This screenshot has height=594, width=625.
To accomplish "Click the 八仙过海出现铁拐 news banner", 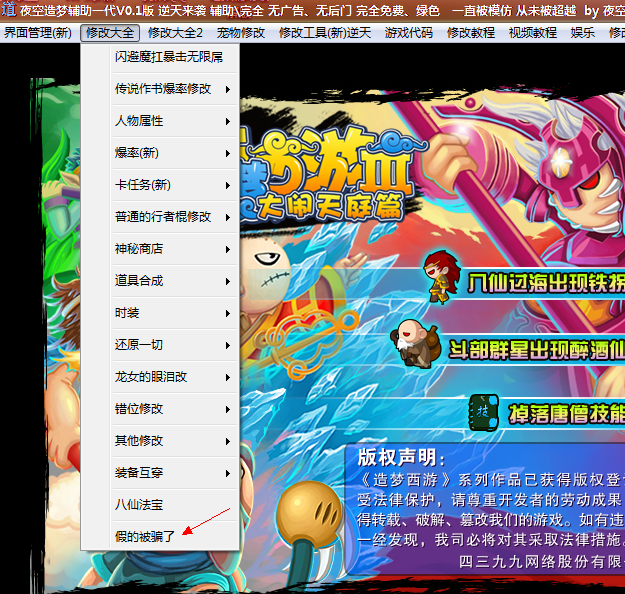I will [546, 283].
